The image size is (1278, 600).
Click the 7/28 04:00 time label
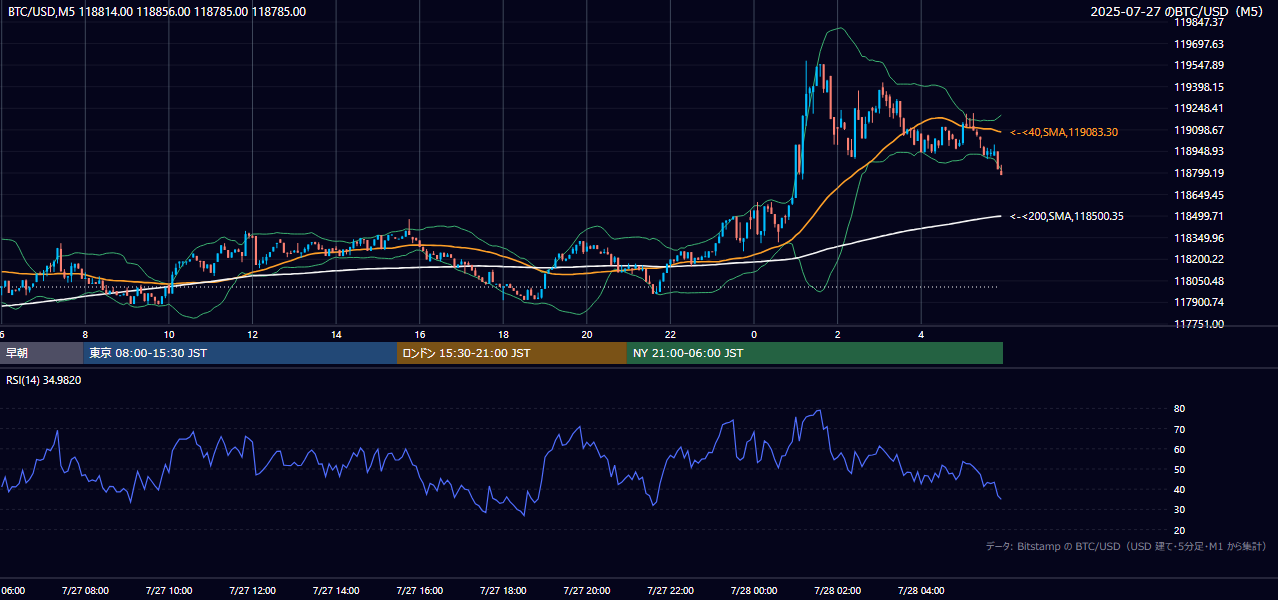coord(921,591)
